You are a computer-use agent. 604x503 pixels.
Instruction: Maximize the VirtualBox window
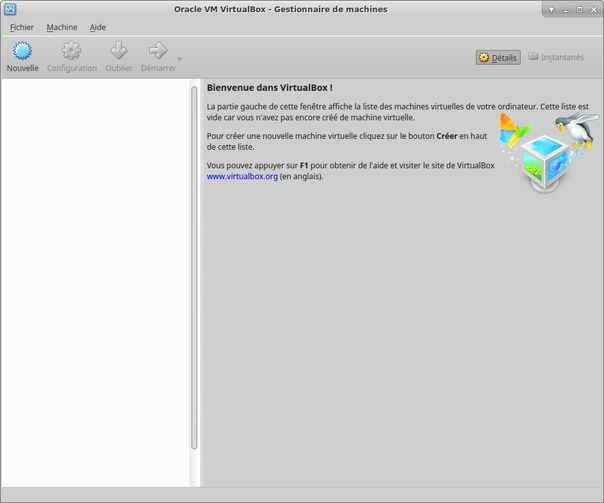coord(579,10)
